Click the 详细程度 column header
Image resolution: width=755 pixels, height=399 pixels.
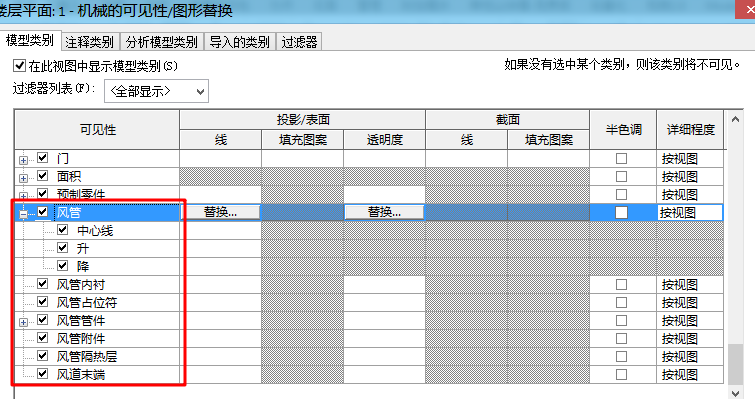point(690,129)
